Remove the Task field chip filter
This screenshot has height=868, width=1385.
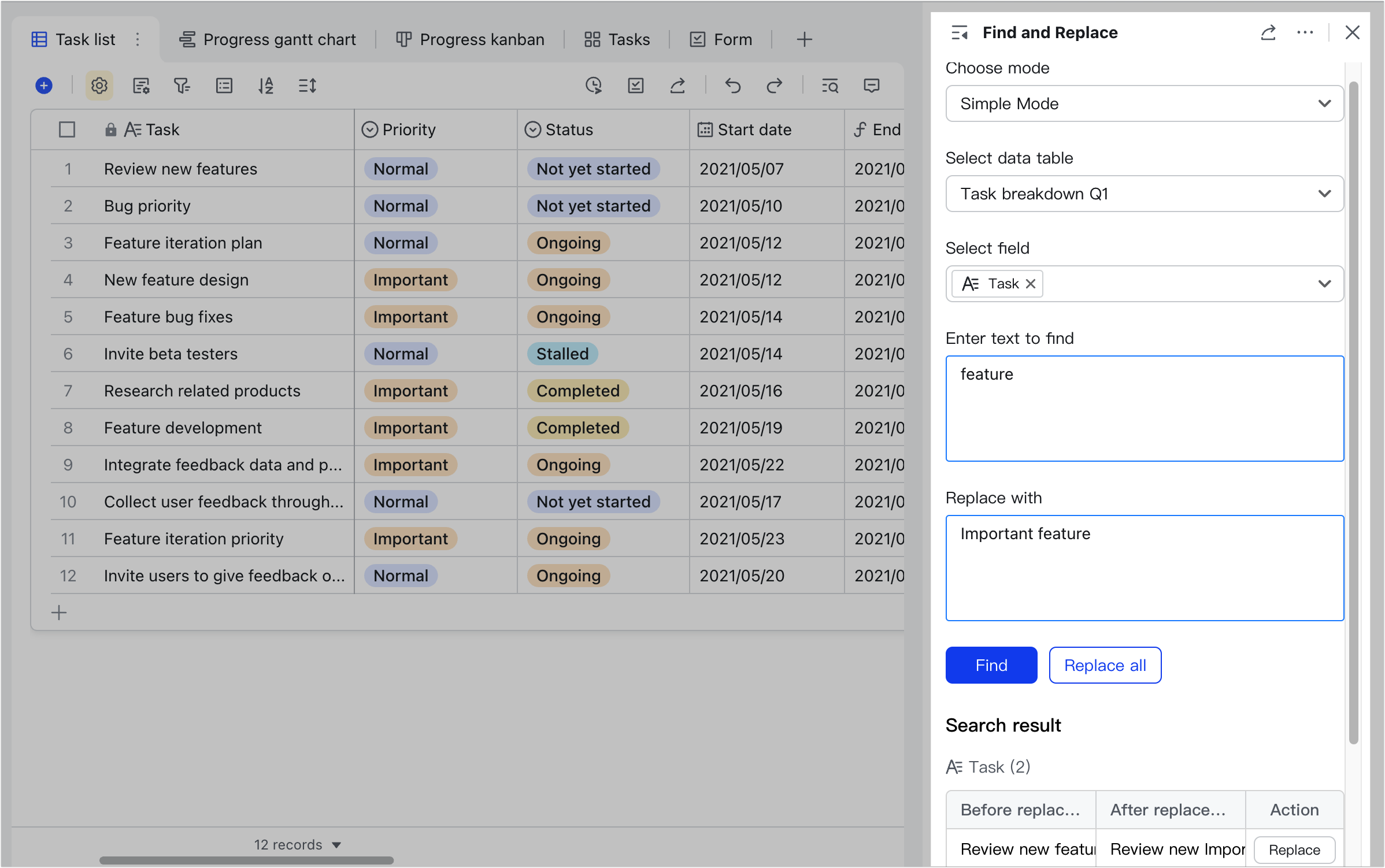pyautogui.click(x=1031, y=284)
